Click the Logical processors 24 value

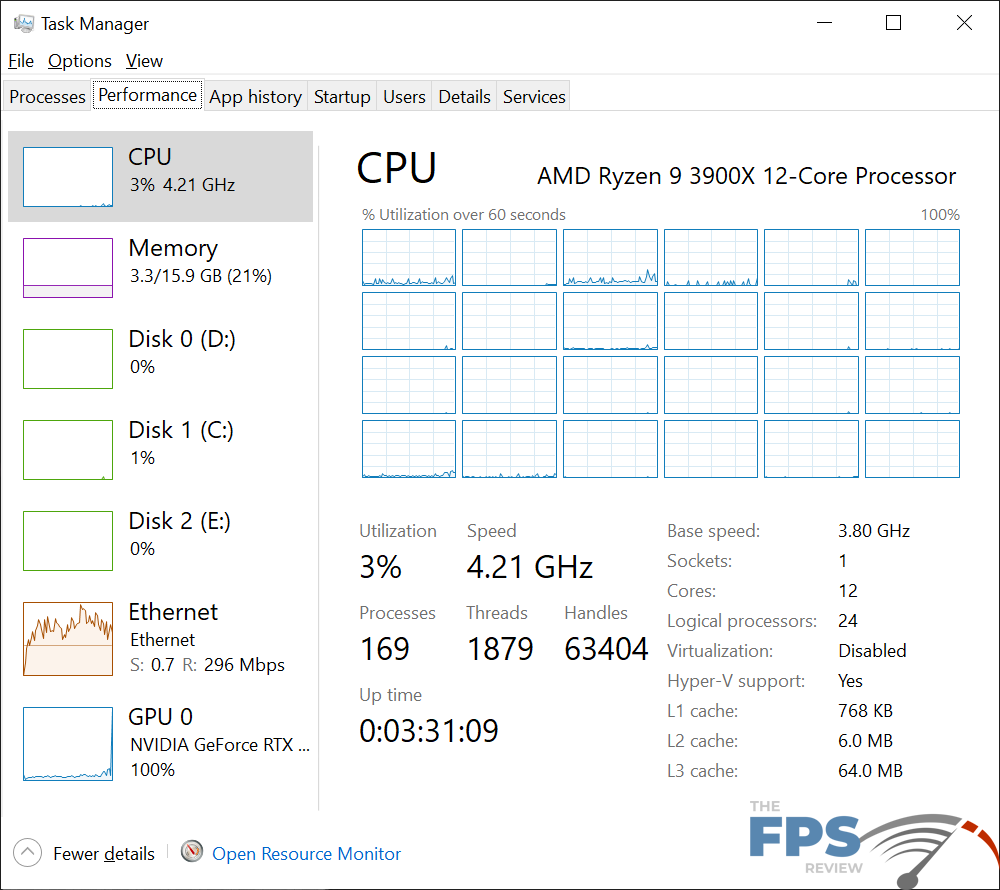(848, 621)
